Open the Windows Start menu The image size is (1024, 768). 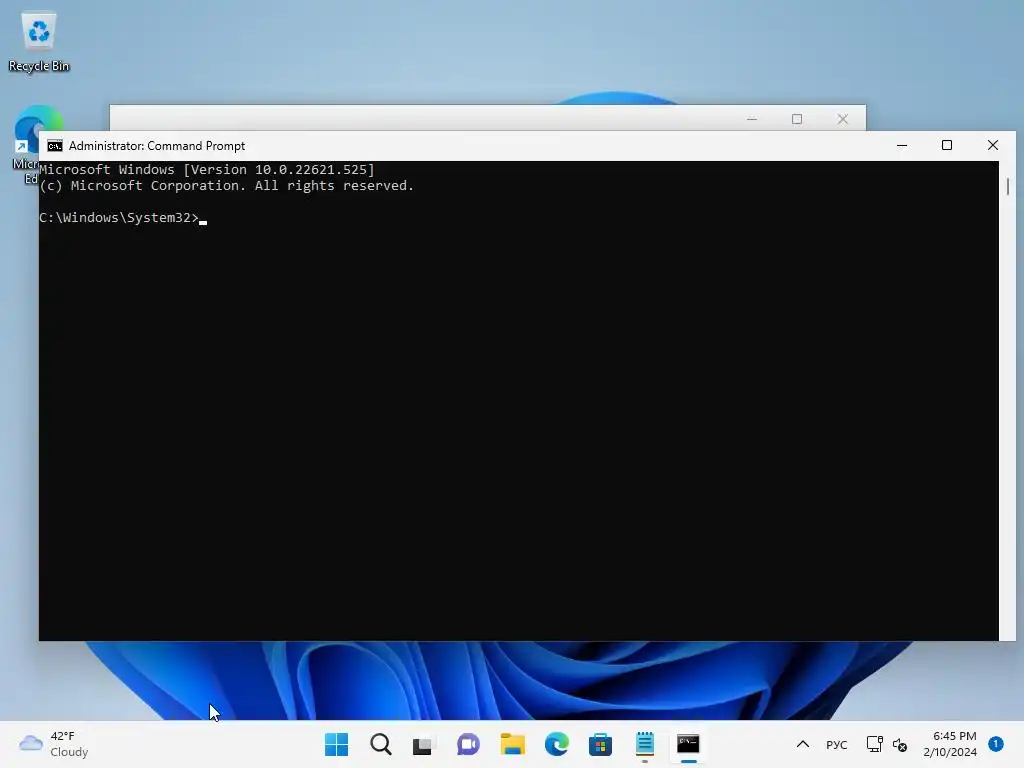336,744
